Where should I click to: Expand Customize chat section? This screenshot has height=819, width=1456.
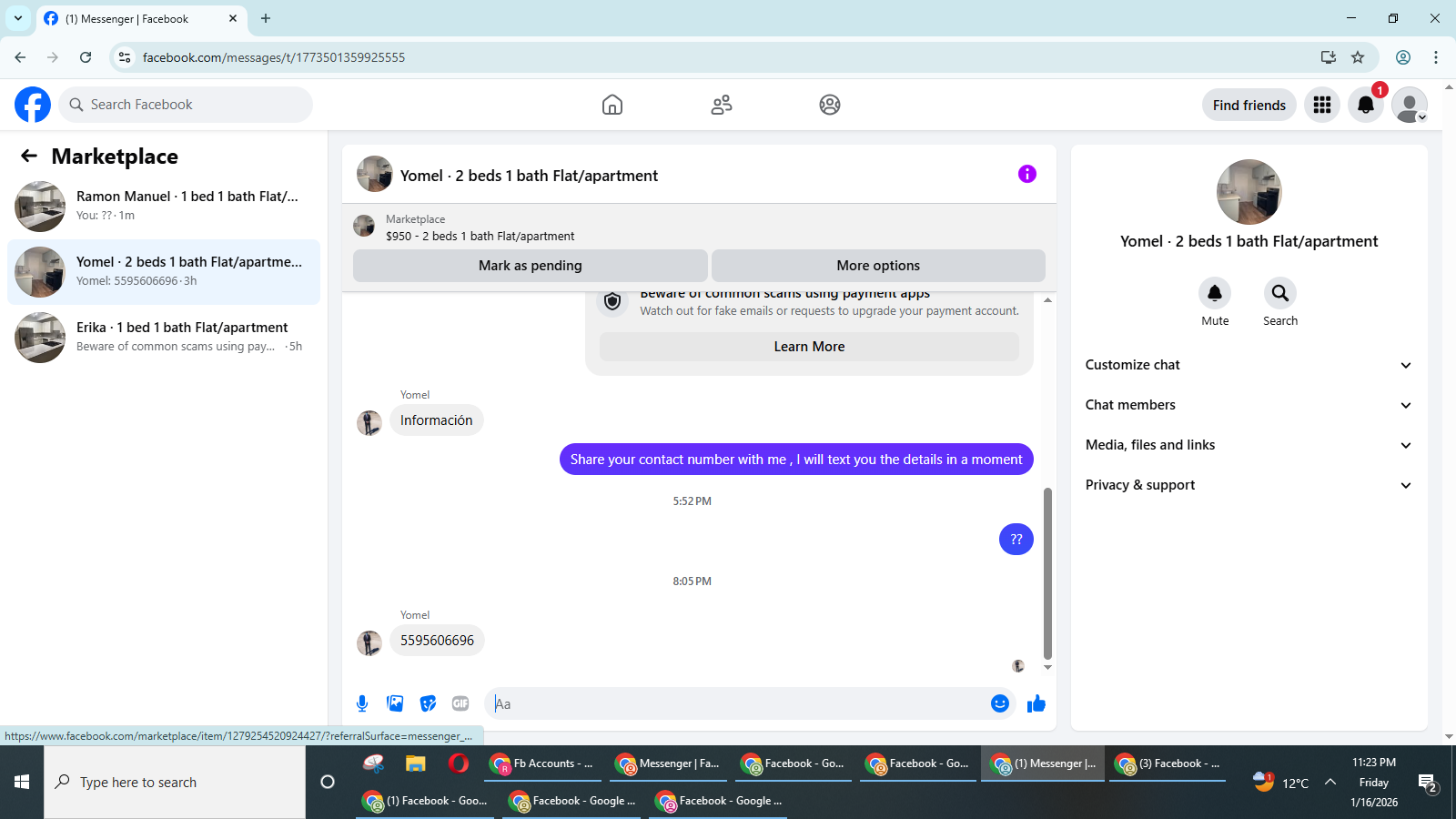pyautogui.click(x=1249, y=365)
